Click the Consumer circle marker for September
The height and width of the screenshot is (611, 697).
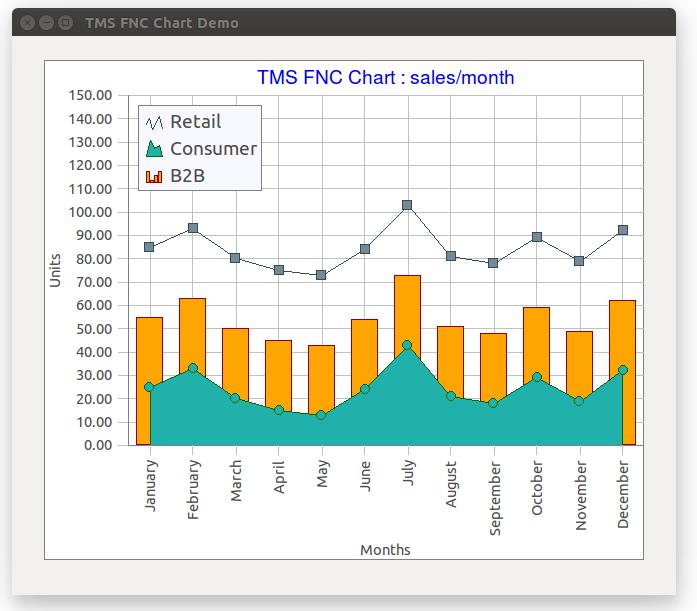(x=493, y=403)
